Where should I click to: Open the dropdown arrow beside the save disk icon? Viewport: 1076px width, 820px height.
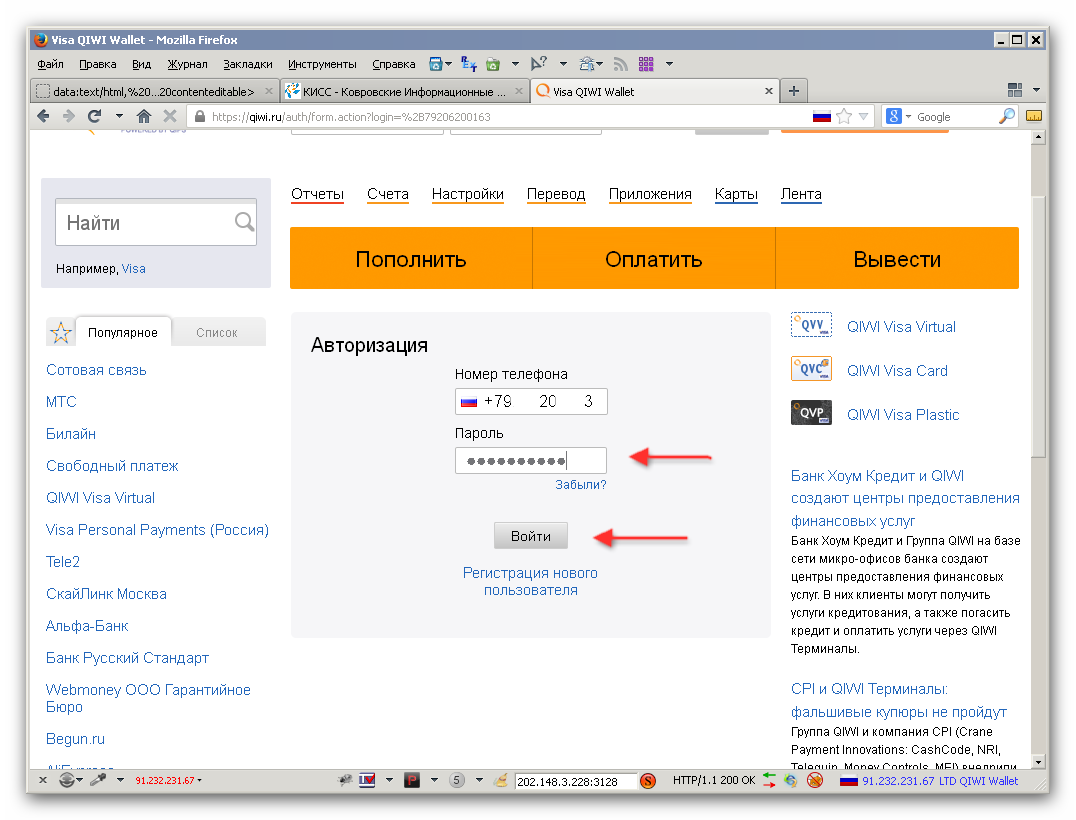tap(448, 64)
